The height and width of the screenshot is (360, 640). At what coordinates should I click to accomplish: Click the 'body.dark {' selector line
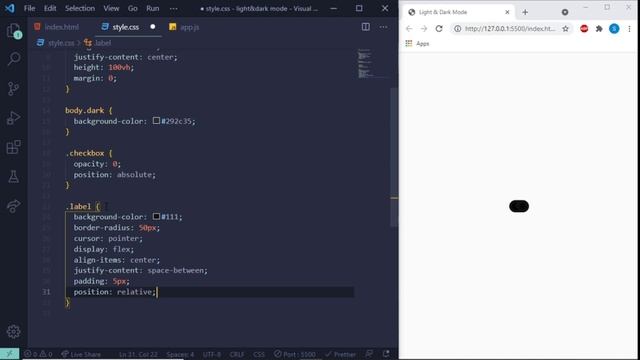[x=89, y=110]
